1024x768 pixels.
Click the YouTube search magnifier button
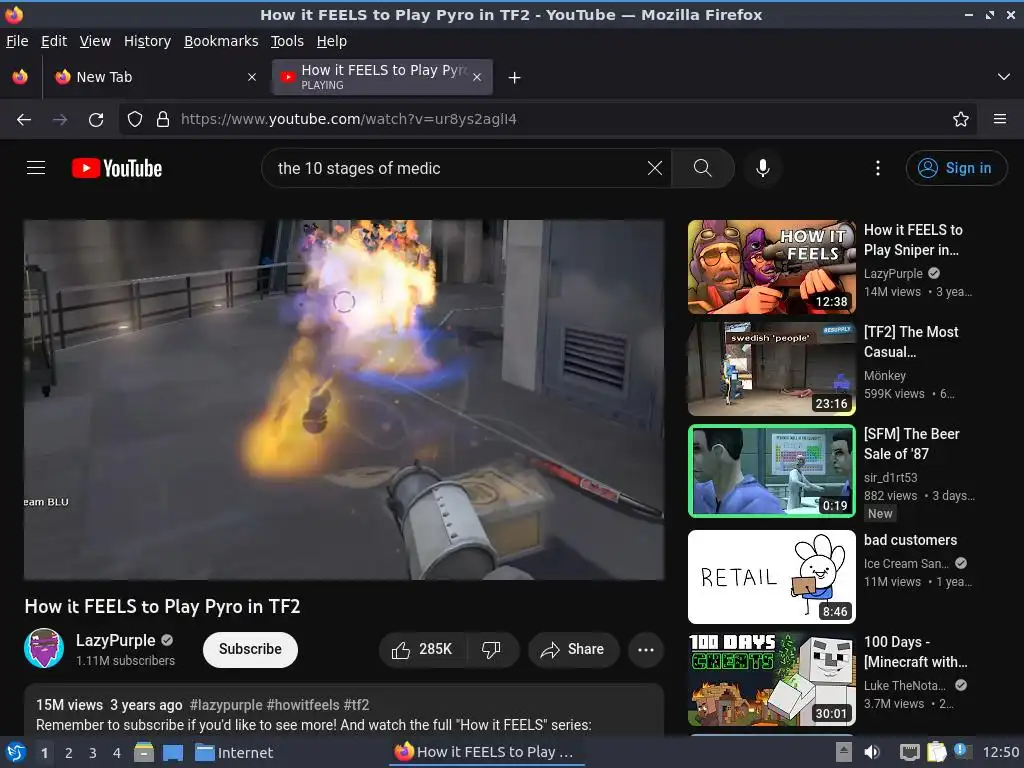703,168
